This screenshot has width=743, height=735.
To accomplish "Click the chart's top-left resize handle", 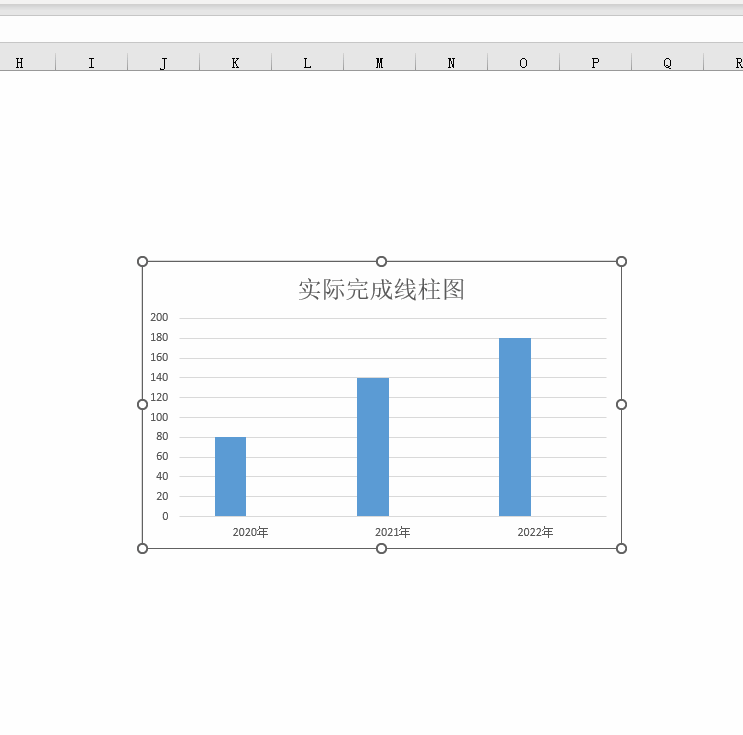I will [142, 262].
